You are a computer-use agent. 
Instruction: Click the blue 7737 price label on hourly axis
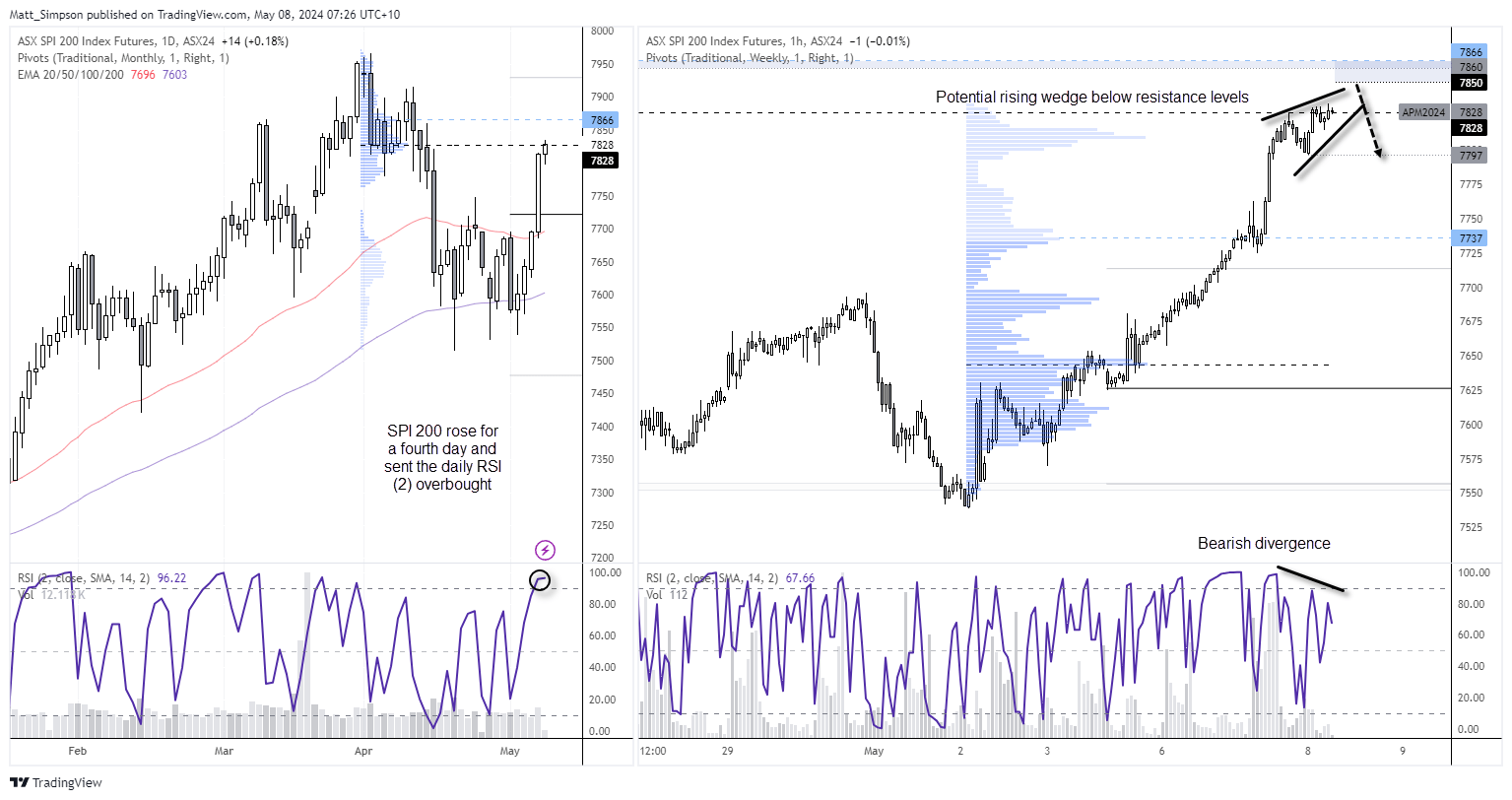click(x=1471, y=238)
